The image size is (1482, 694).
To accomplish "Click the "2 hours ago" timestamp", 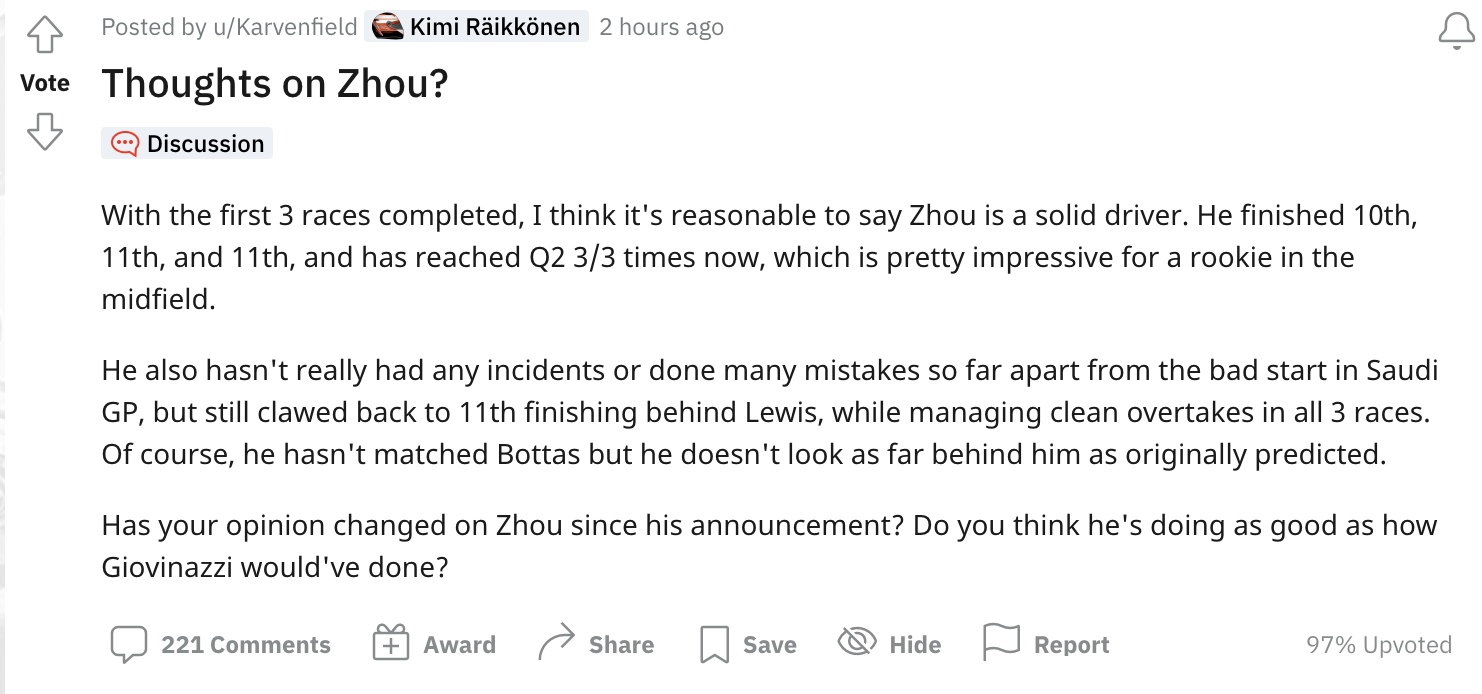I will point(661,27).
